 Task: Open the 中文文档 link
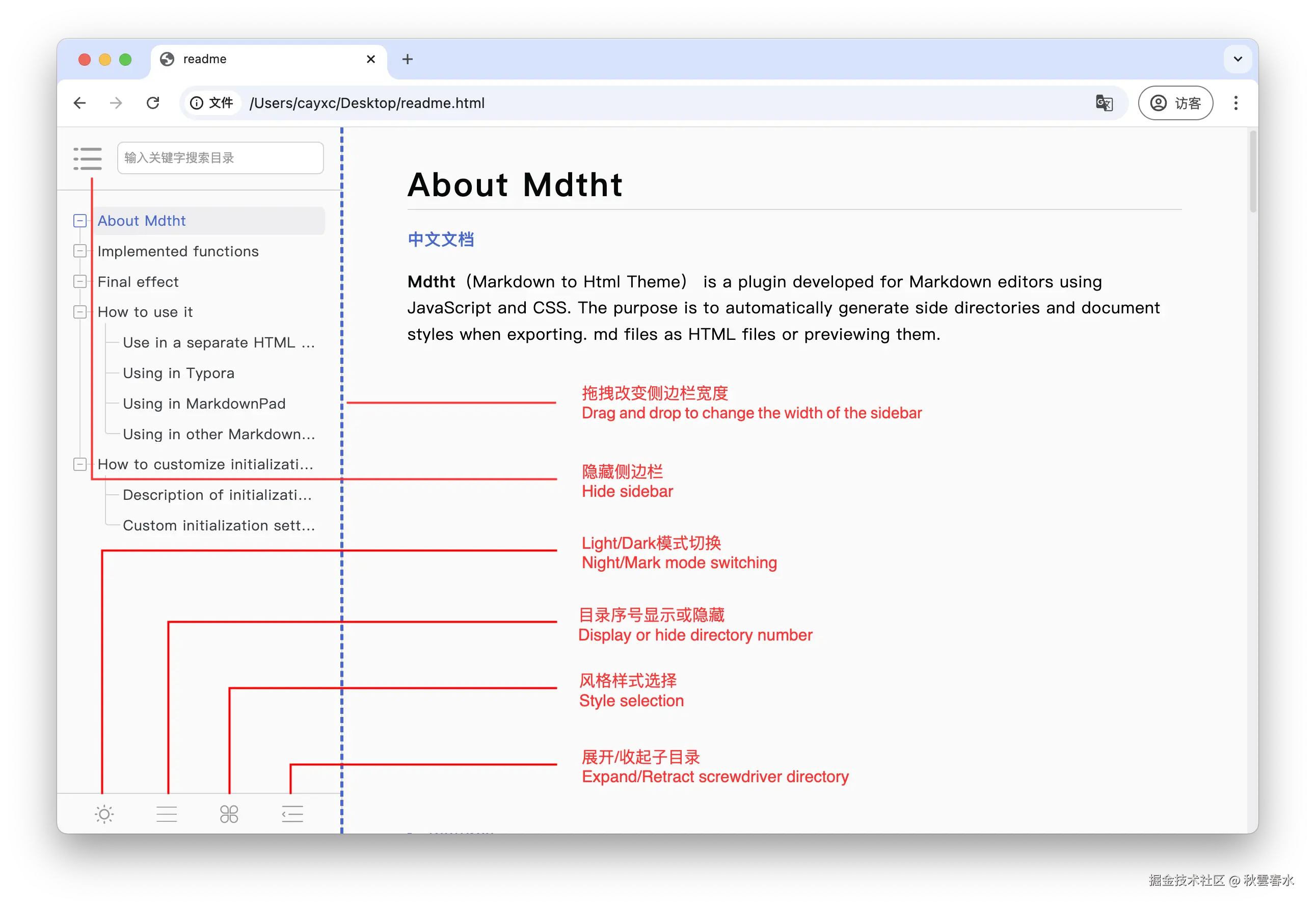click(x=441, y=239)
